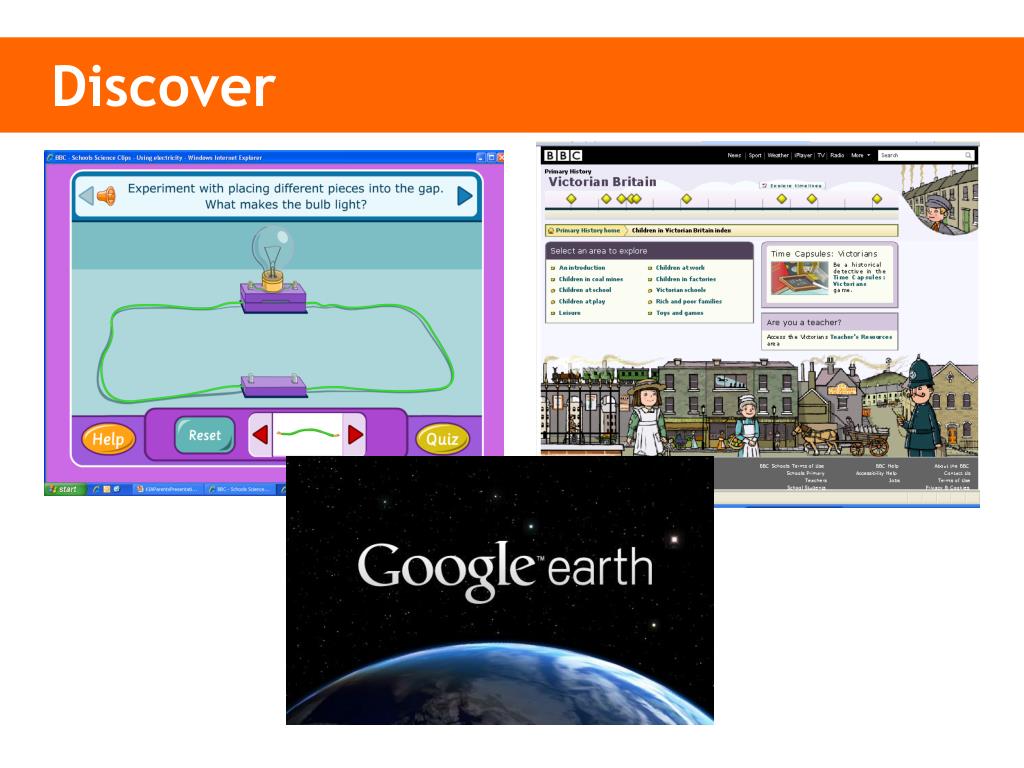
Task: Click the light bulb in the circuit
Action: [x=272, y=258]
